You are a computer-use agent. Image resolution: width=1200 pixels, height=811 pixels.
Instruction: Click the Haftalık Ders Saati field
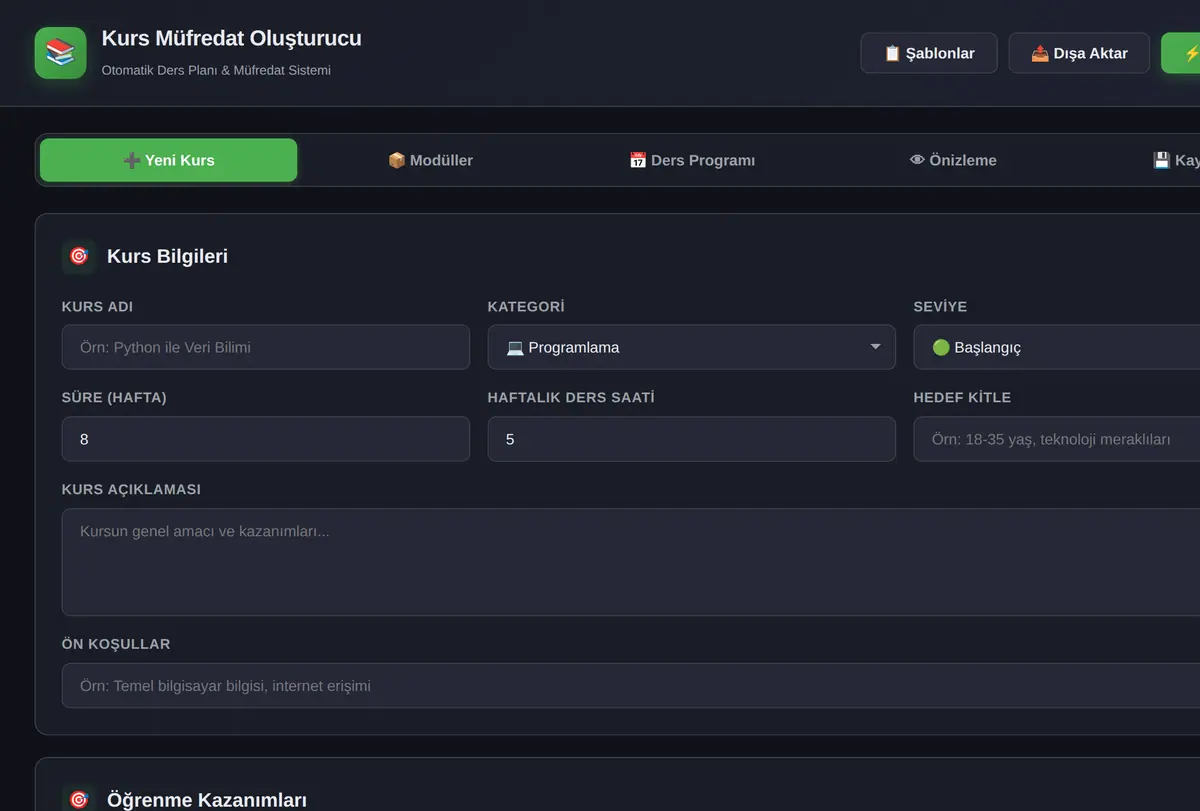[692, 439]
